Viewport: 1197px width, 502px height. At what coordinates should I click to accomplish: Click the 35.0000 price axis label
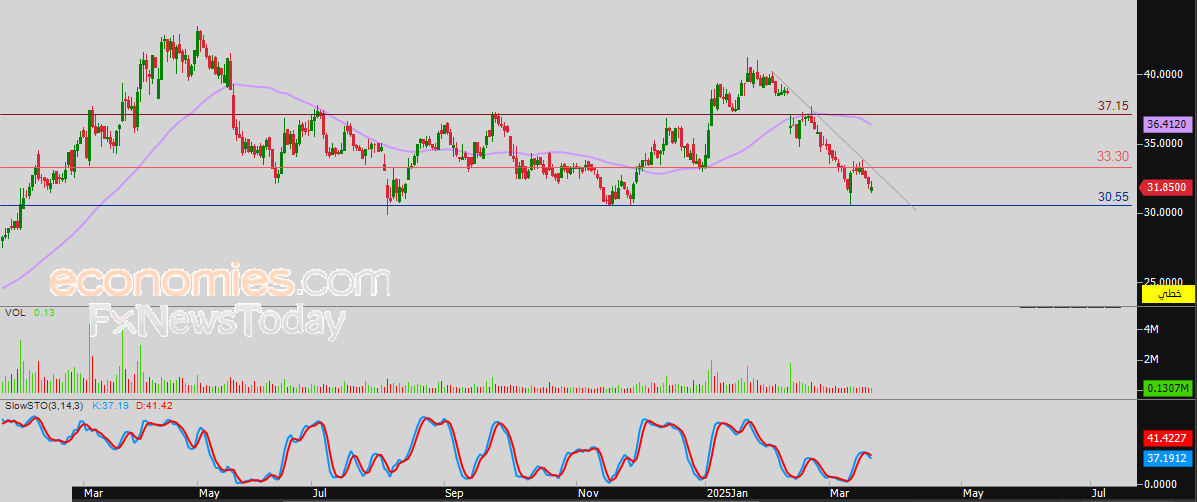tap(1163, 143)
